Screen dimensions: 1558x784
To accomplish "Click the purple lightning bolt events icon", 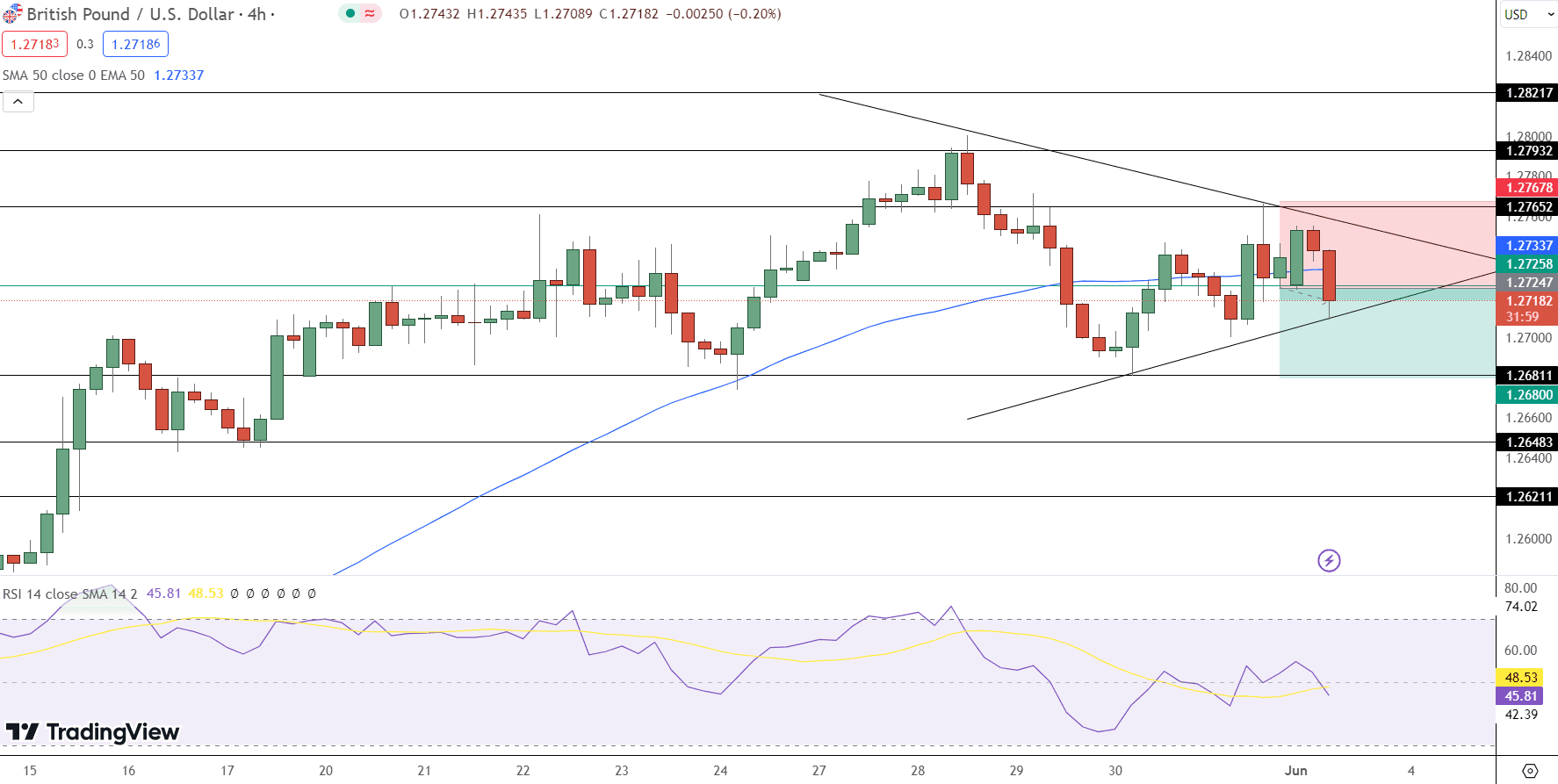I will point(1329,560).
